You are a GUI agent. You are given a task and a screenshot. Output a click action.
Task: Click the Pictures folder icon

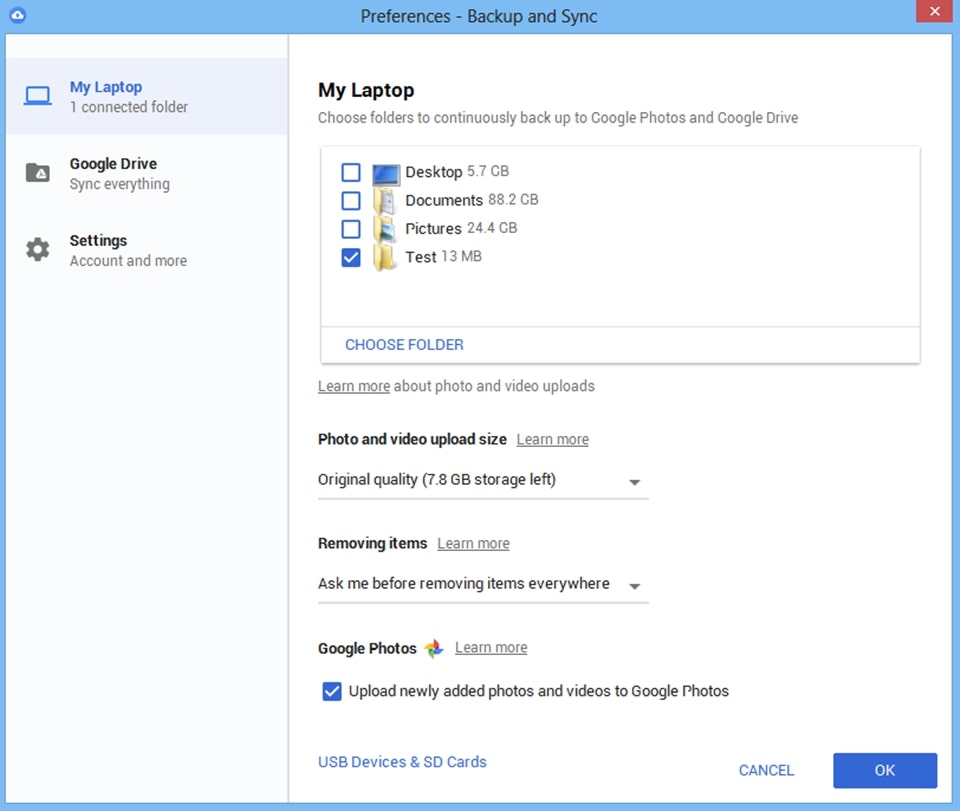click(x=385, y=227)
